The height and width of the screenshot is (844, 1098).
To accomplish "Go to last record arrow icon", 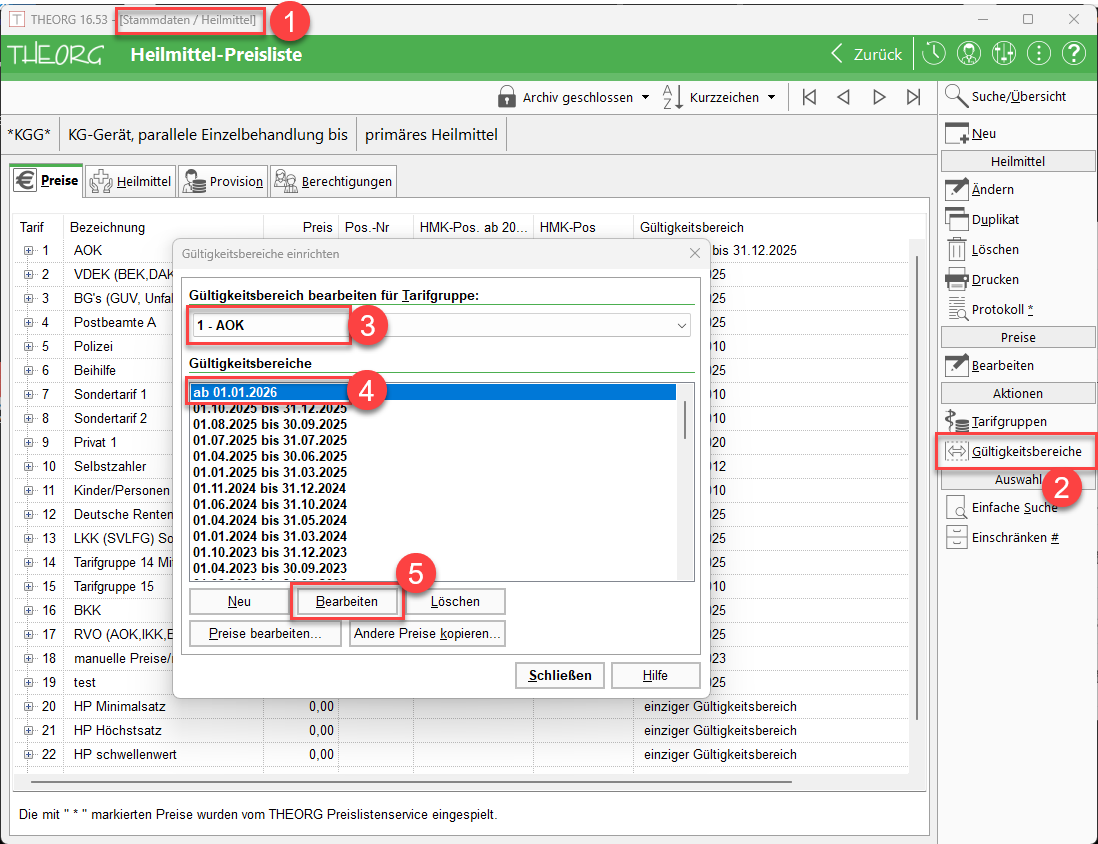I will (913, 97).
